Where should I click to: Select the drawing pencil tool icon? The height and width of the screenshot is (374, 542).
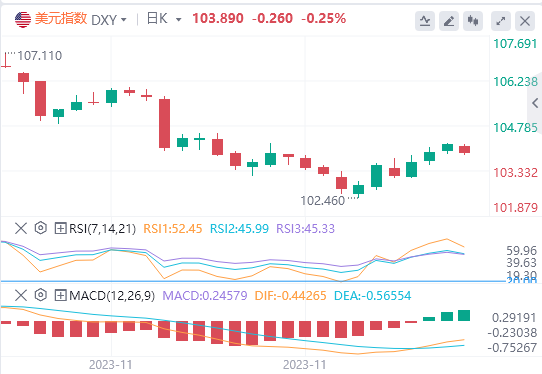pos(449,21)
